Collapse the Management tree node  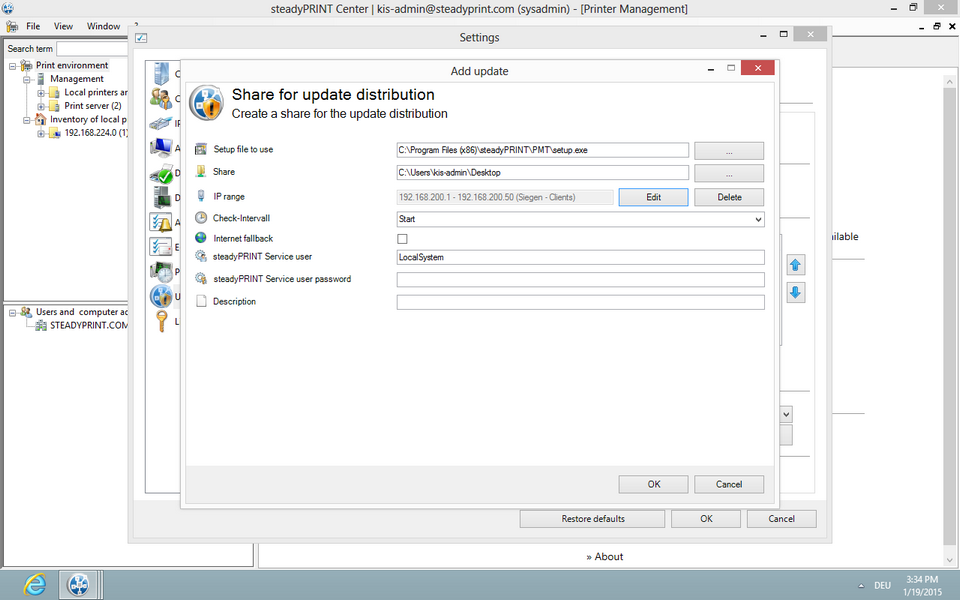tap(27, 79)
